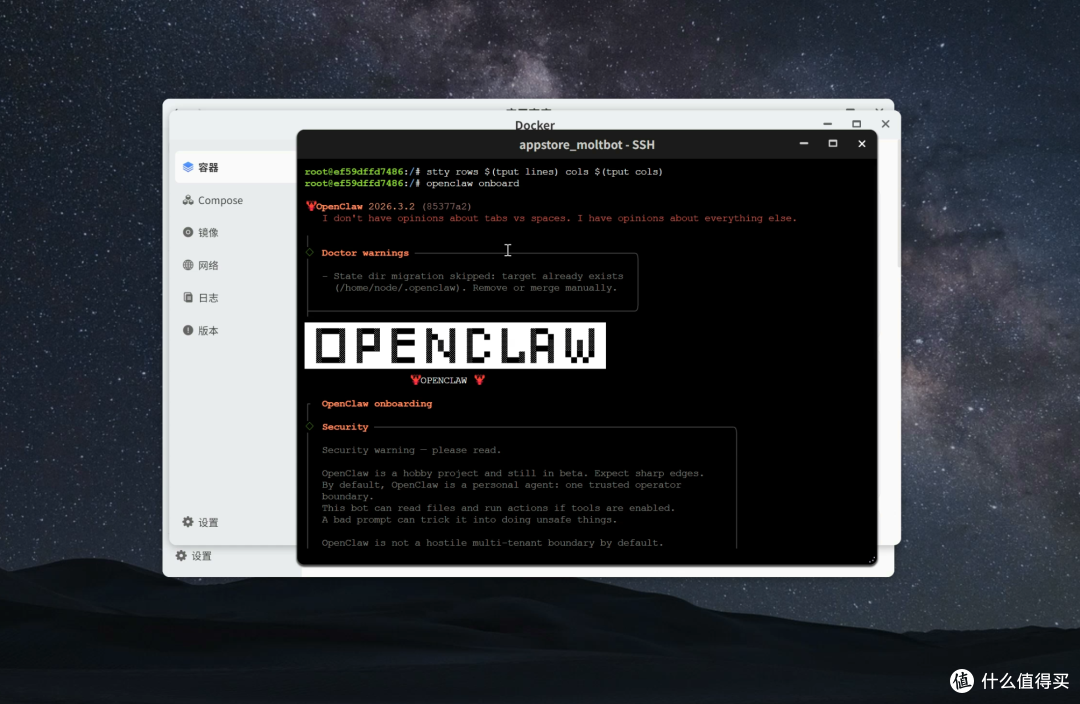Click the 'Security' section heading
This screenshot has width=1080, height=704.
pyautogui.click(x=345, y=427)
